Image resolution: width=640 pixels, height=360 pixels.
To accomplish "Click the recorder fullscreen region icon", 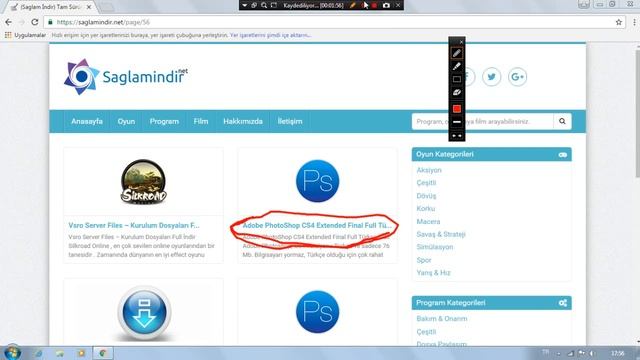I will pos(274,5).
